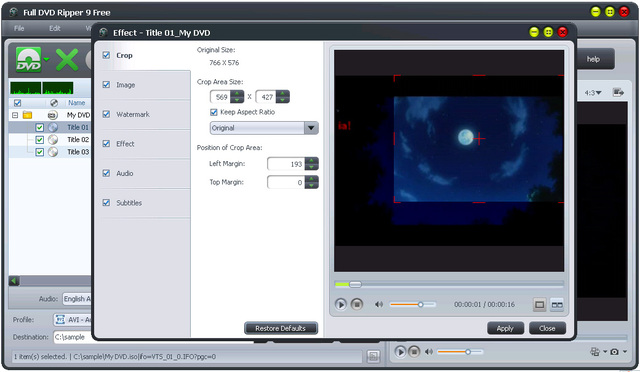This screenshot has height=372, width=640.
Task: Stop the Effect dialog preview playback
Action: [357, 304]
